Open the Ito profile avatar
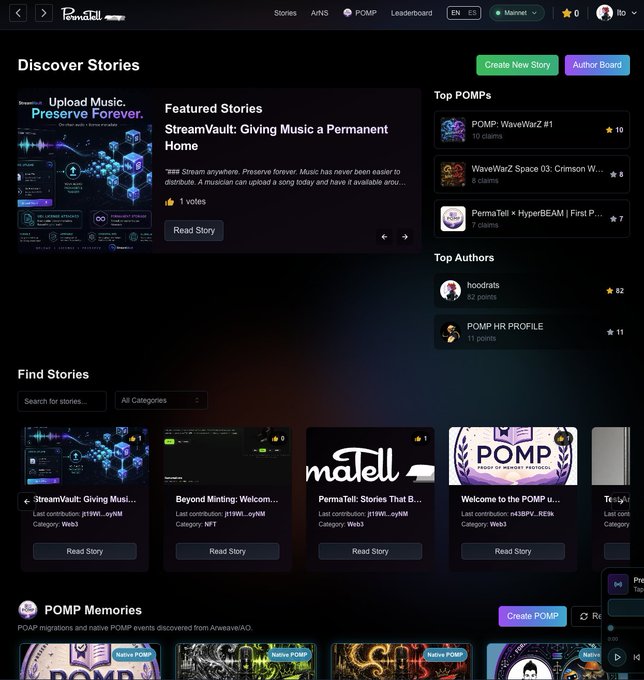This screenshot has height=680, width=644. tap(604, 13)
